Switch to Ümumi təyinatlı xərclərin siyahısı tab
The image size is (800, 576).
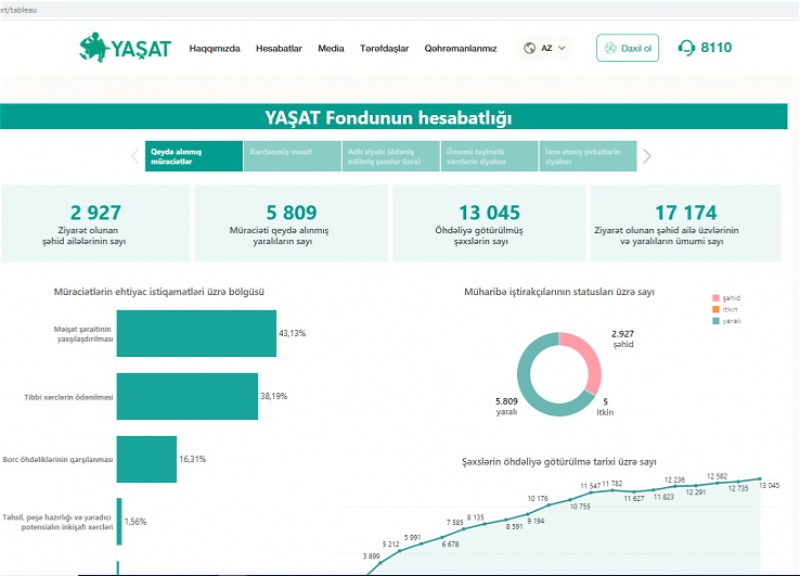[x=489, y=156]
